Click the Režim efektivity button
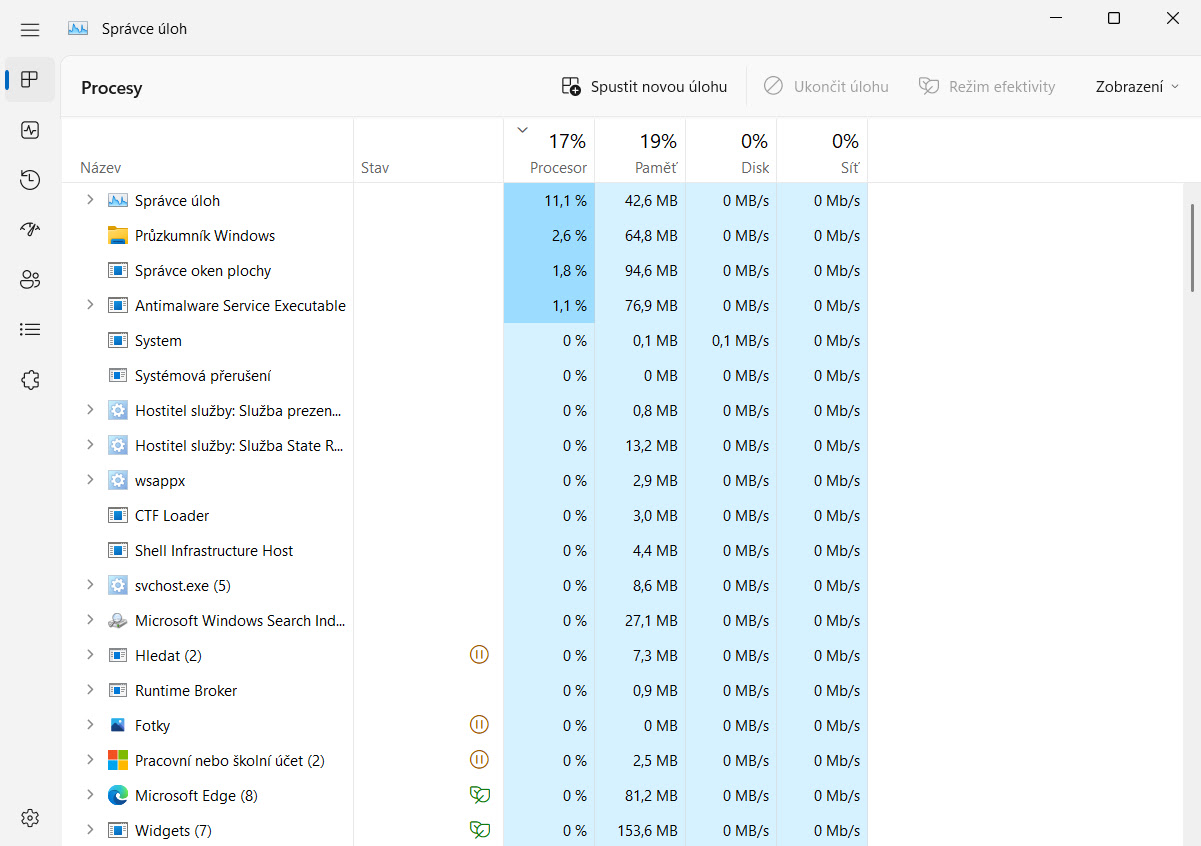This screenshot has width=1201, height=846. click(987, 87)
